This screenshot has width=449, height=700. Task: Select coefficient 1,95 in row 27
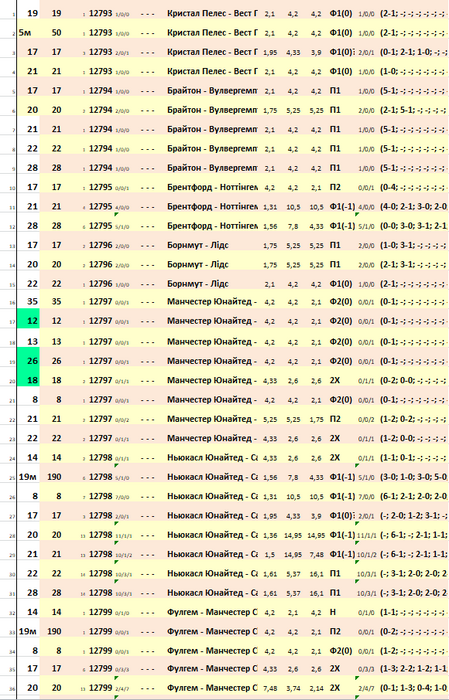coord(270,516)
